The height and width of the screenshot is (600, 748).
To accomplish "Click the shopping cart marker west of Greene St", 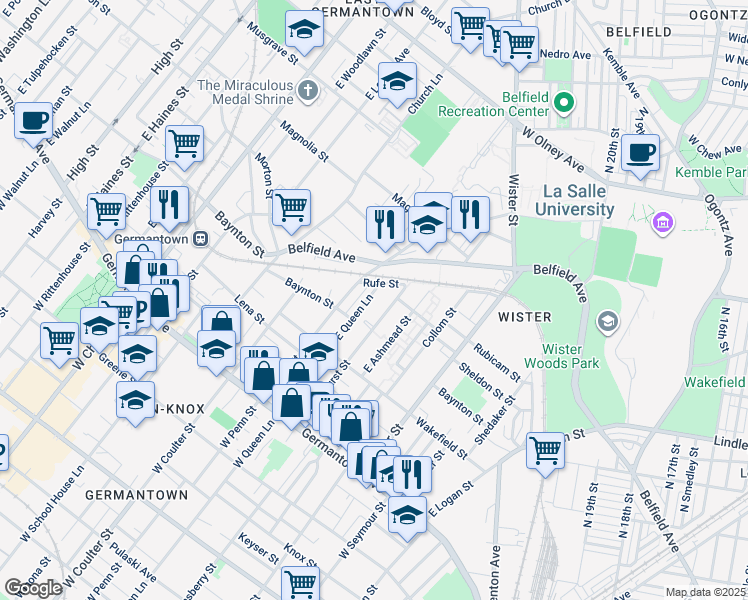I will (60, 343).
